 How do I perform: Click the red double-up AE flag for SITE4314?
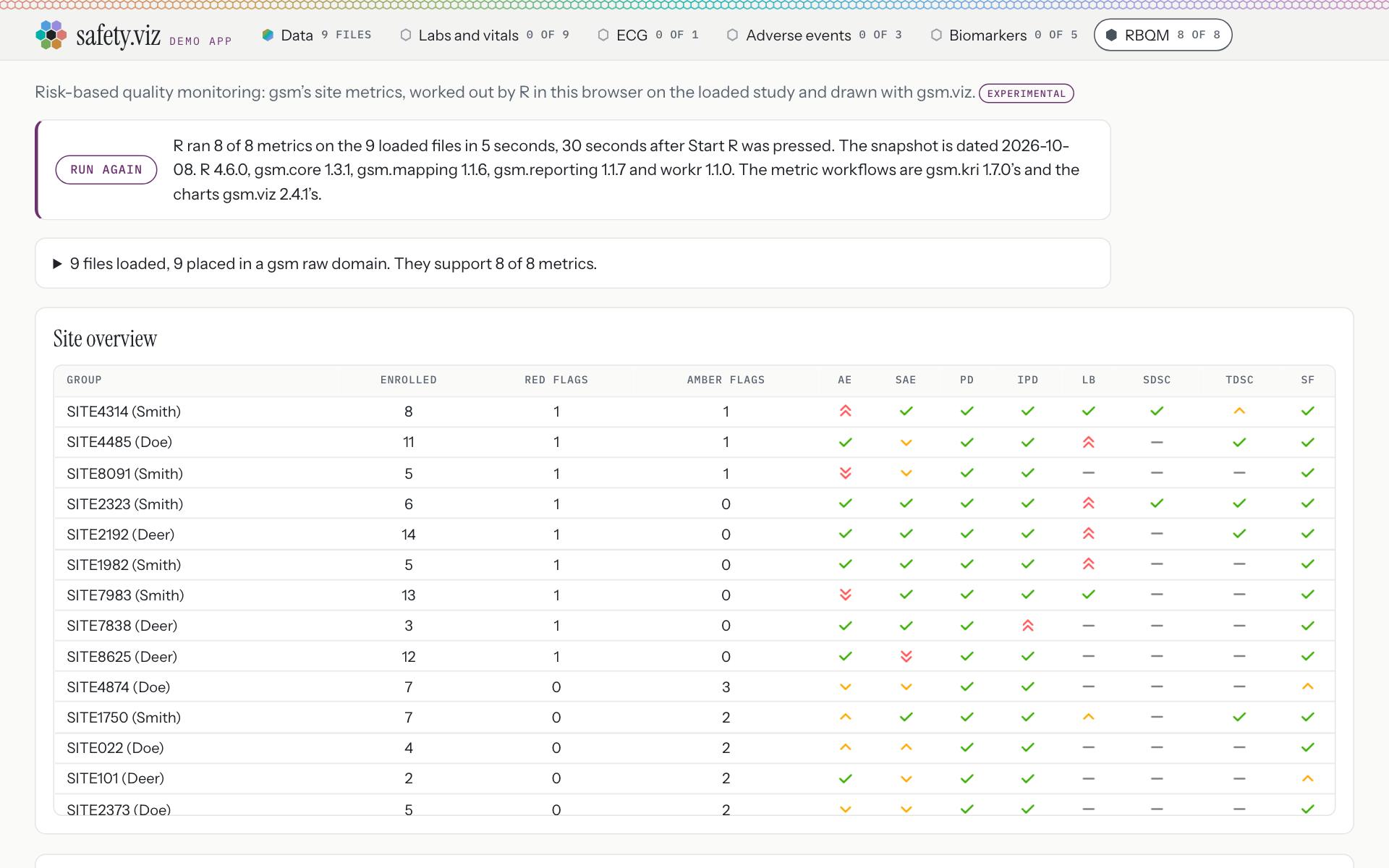pyautogui.click(x=845, y=411)
